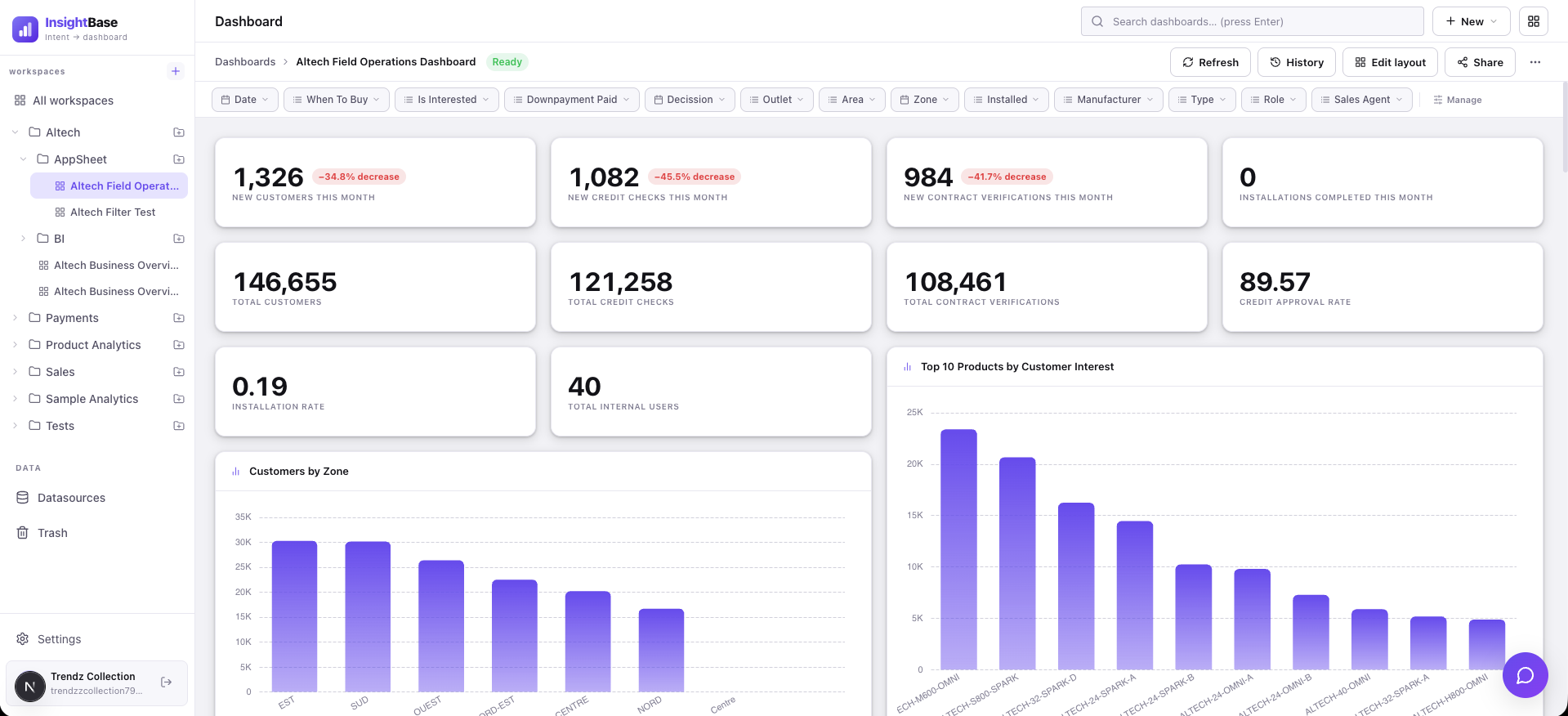Viewport: 1568px width, 716px height.
Task: Open the Manufacturer filter dropdown
Action: click(x=1109, y=100)
